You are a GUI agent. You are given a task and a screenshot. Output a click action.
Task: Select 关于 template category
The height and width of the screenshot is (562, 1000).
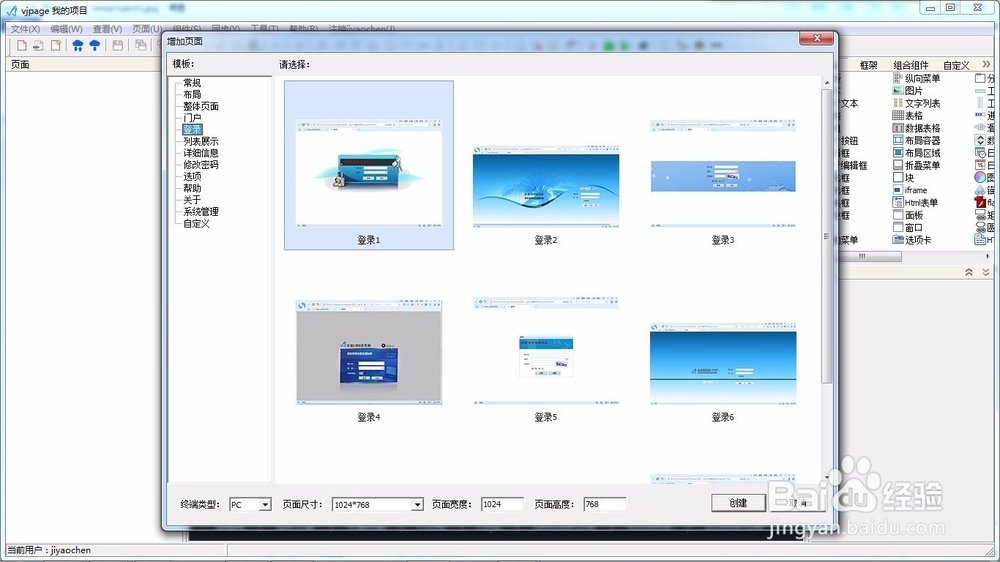[192, 200]
